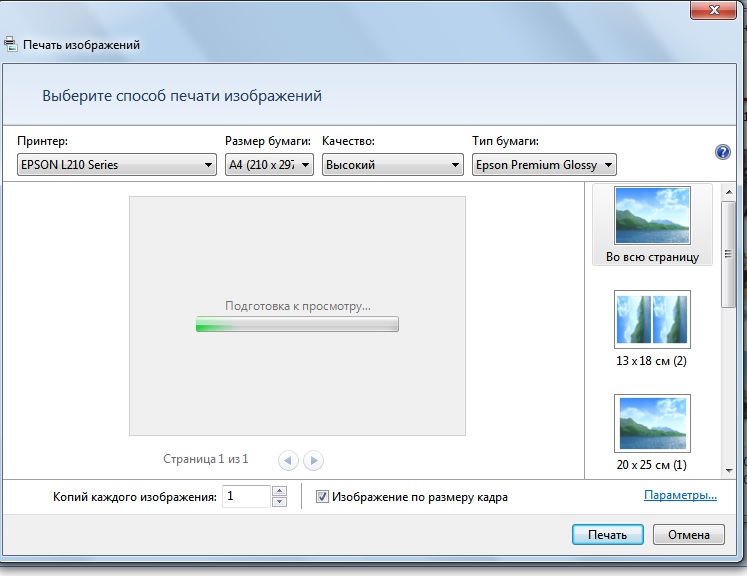This screenshot has height=576, width=747.
Task: Select the '13 x 18 см (2)' layout thumbnail
Action: [x=652, y=329]
